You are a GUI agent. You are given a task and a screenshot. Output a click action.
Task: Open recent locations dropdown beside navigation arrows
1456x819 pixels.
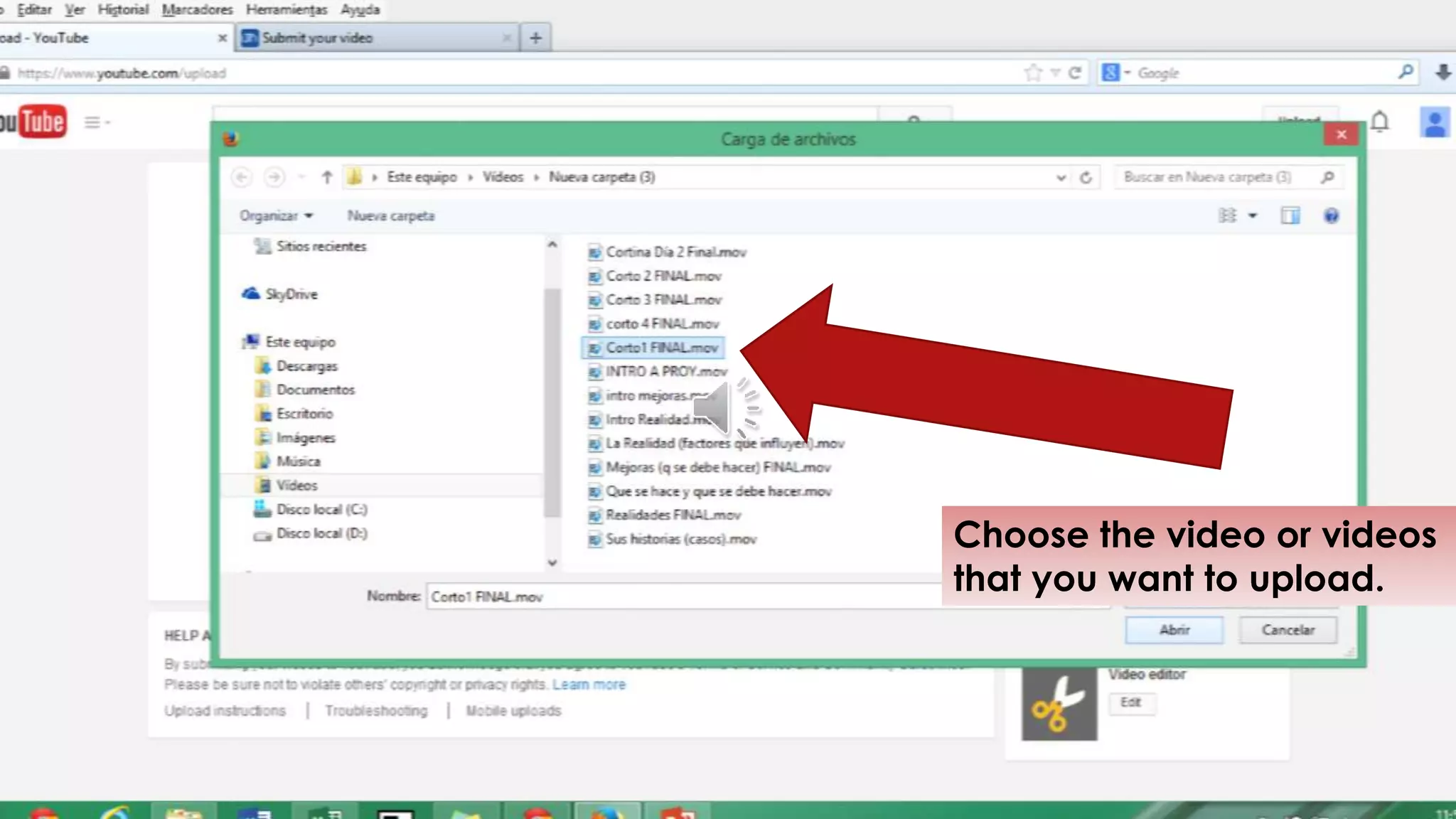pyautogui.click(x=302, y=177)
